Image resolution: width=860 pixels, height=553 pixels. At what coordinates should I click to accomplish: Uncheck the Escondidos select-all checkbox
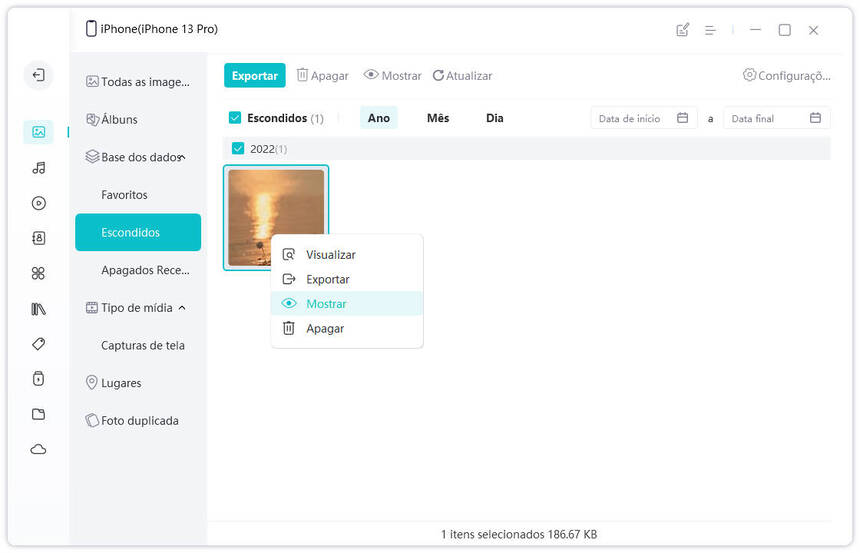(235, 118)
